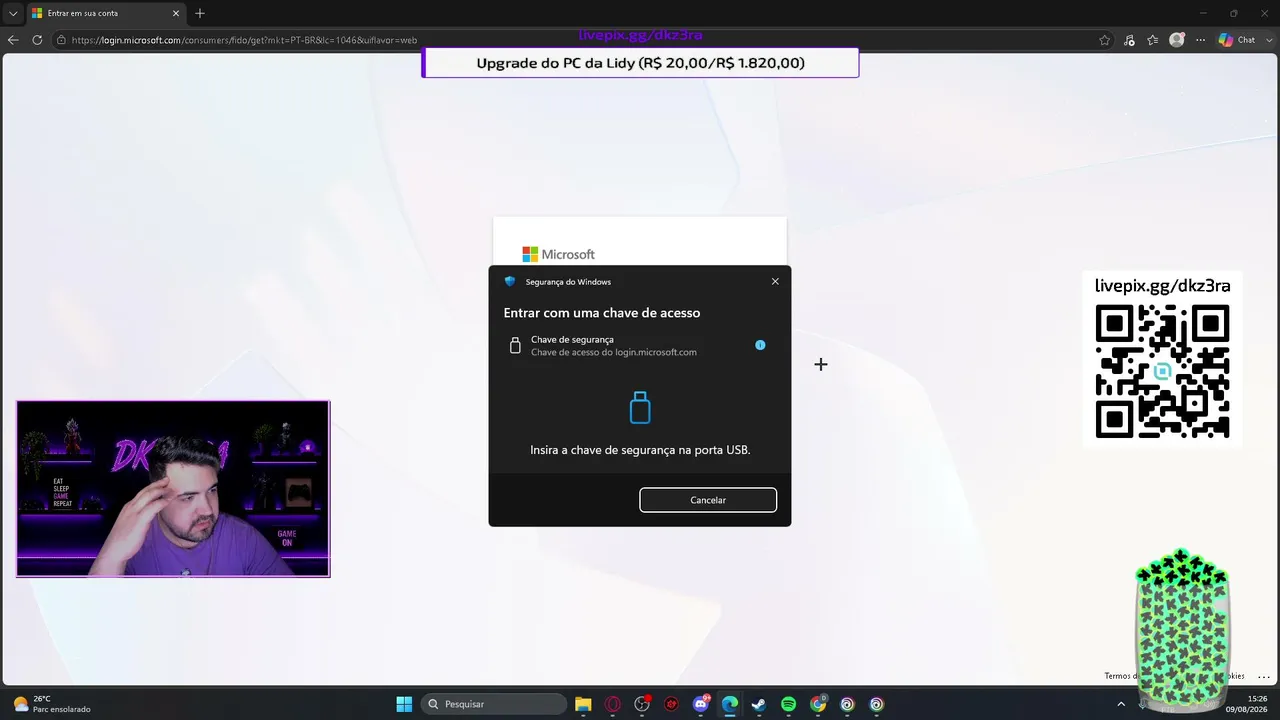Open the Windows Start menu

tap(404, 704)
